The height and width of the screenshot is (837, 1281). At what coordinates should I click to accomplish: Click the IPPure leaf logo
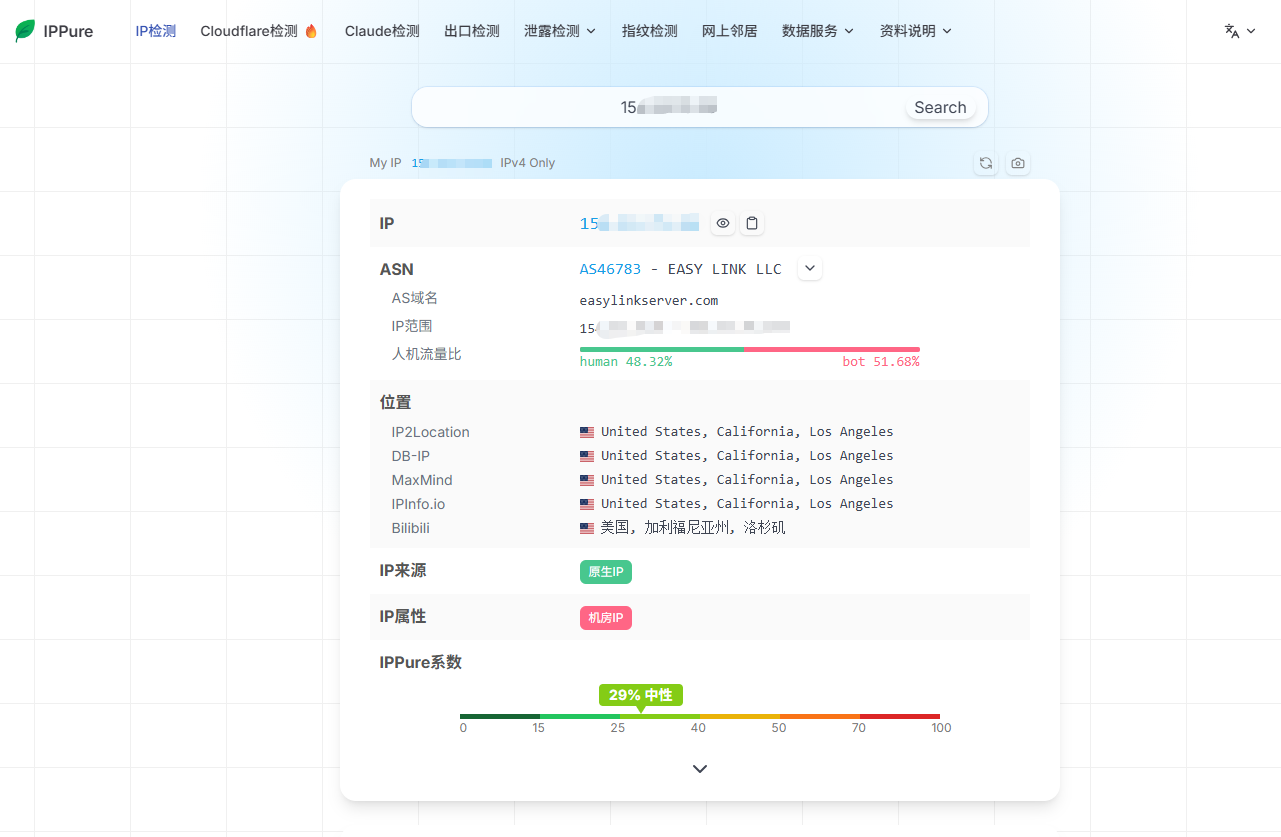click(x=25, y=31)
